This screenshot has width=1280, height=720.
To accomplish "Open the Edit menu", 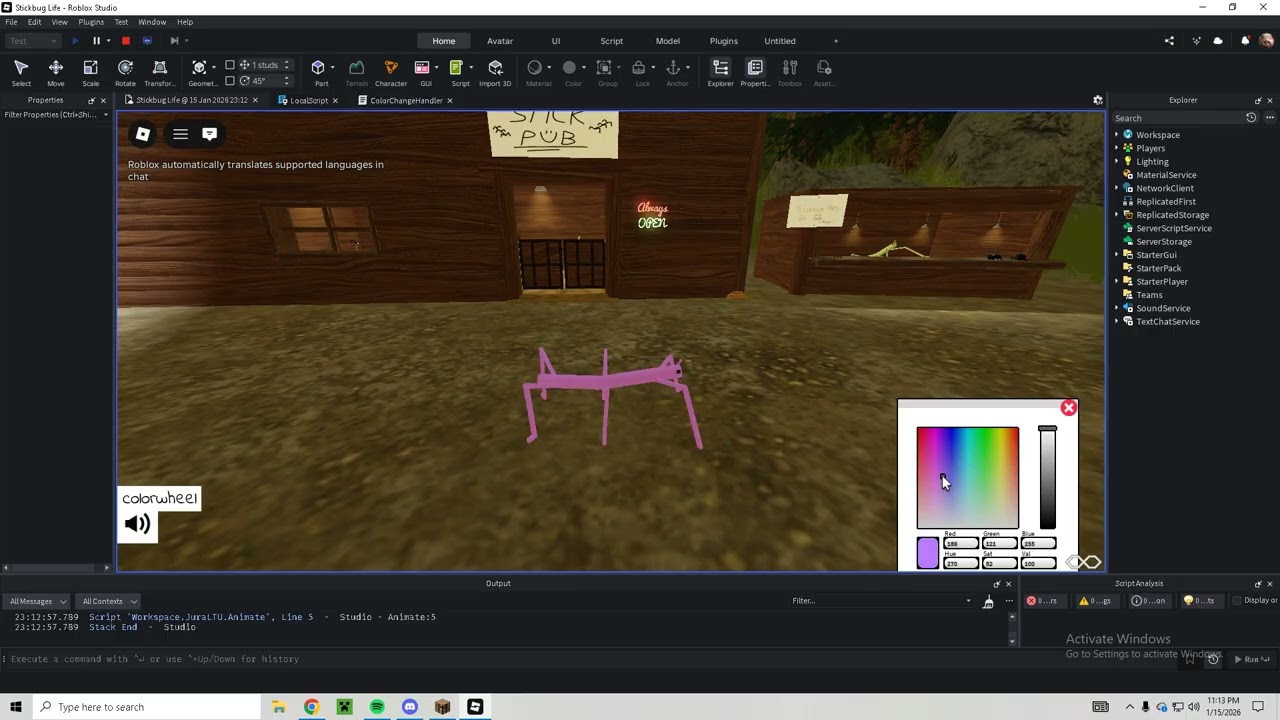I will [35, 22].
